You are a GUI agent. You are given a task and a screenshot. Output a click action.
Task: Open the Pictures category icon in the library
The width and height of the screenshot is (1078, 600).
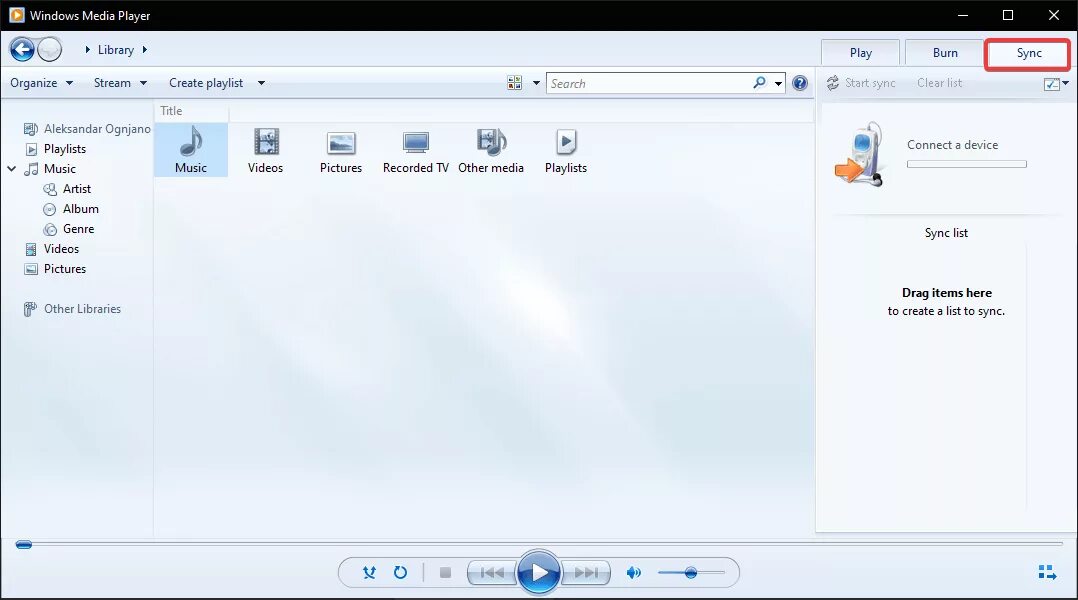pyautogui.click(x=340, y=150)
